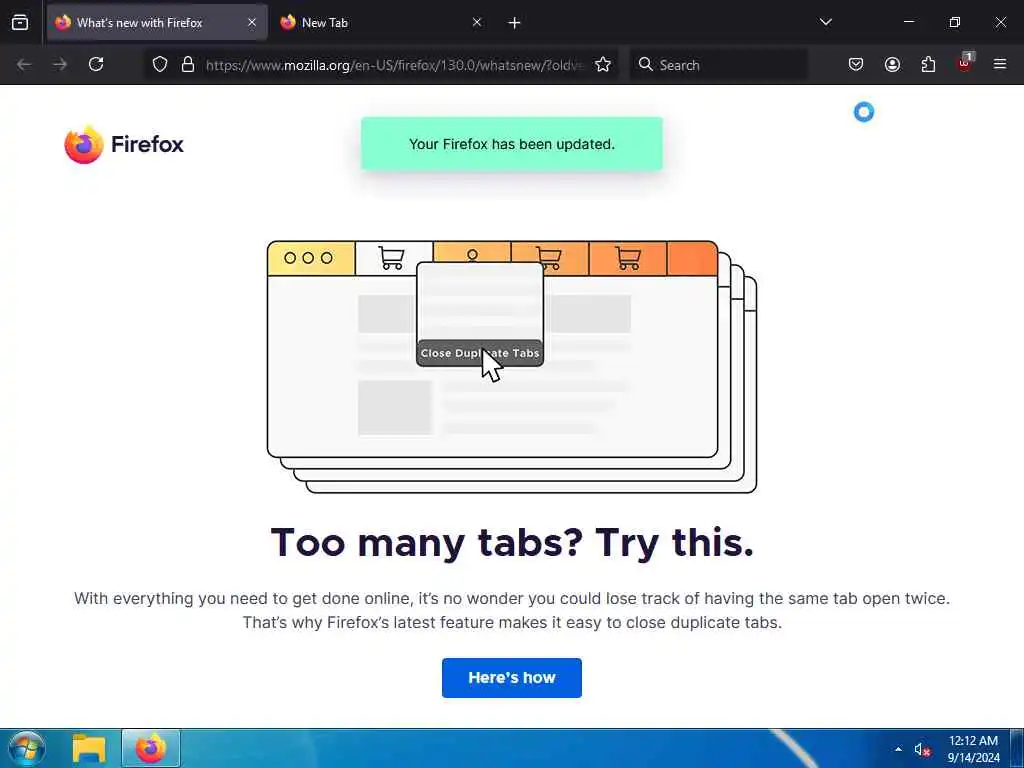Open the Extensions puzzle icon

928,64
